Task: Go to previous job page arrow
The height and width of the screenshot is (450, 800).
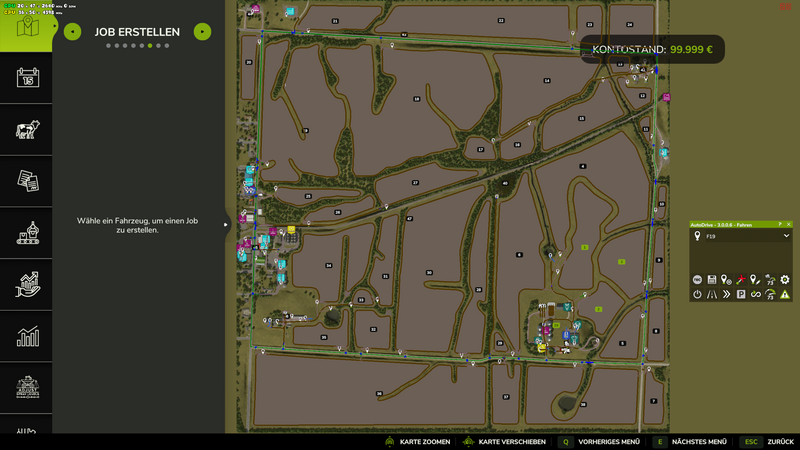Action: tap(72, 32)
